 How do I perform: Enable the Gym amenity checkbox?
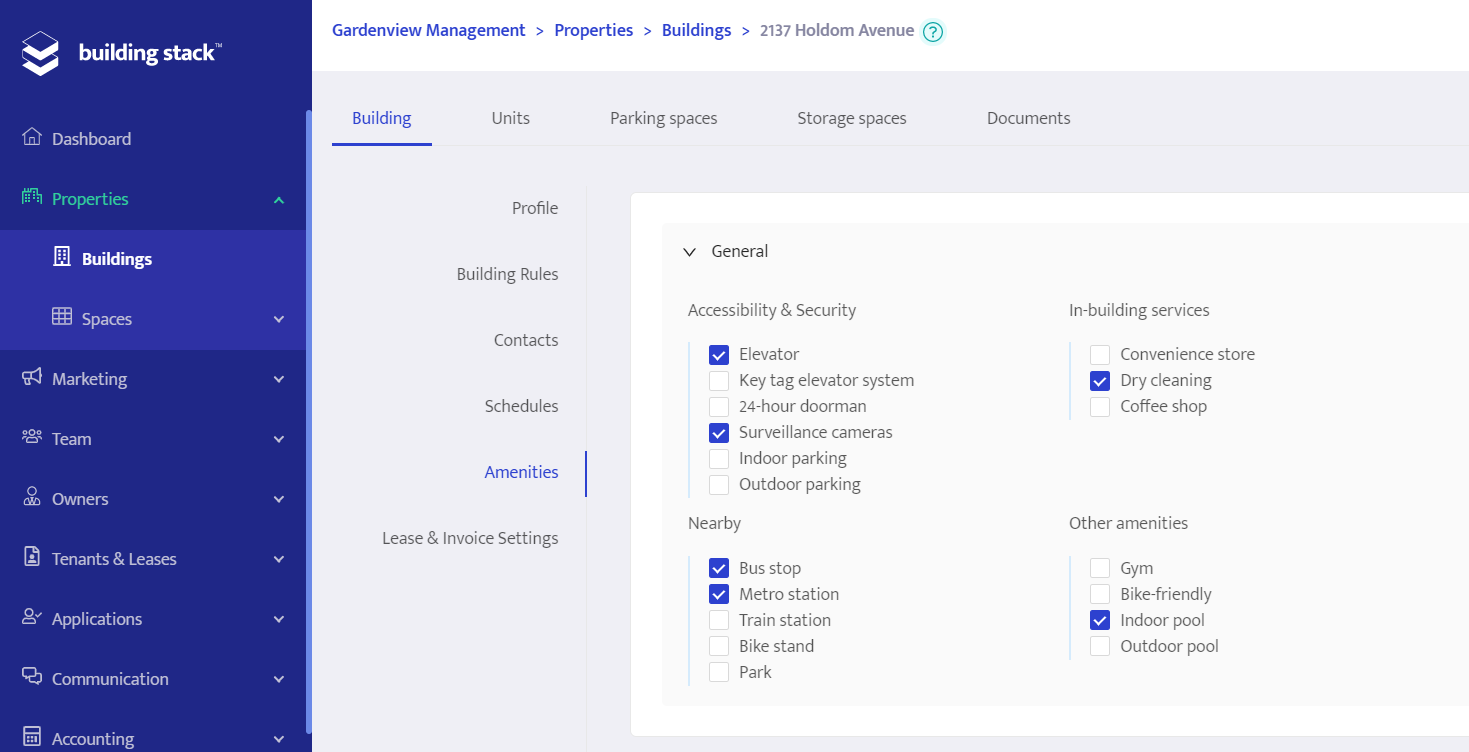(1100, 568)
